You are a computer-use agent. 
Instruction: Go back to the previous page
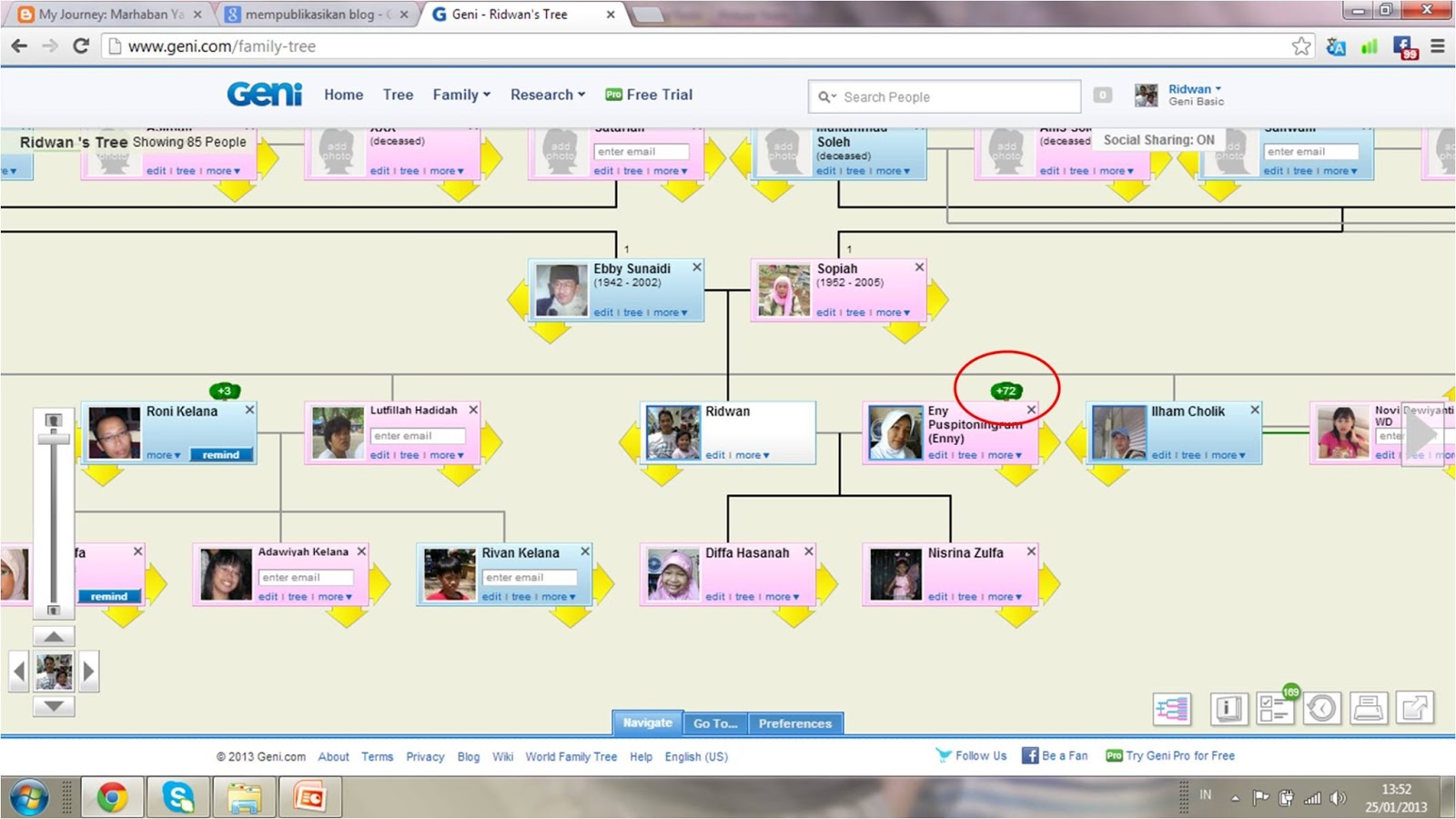[x=19, y=45]
